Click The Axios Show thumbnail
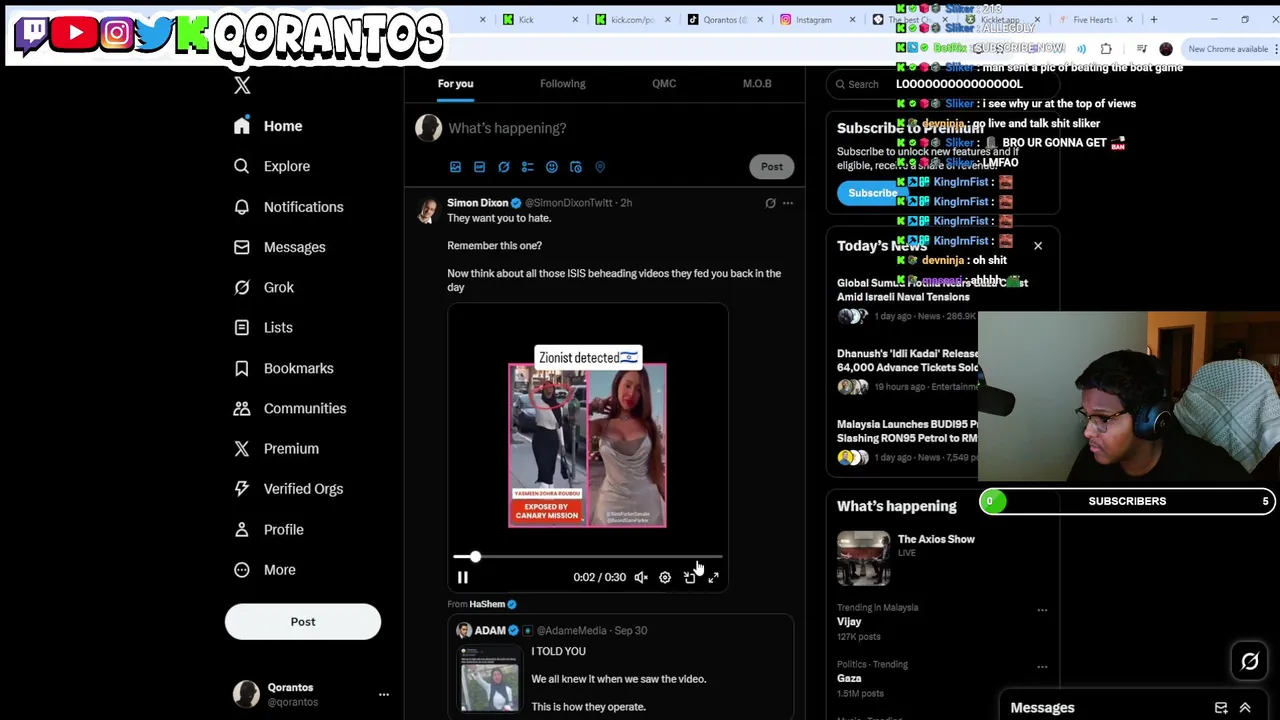This screenshot has height=720, width=1280. (x=863, y=559)
